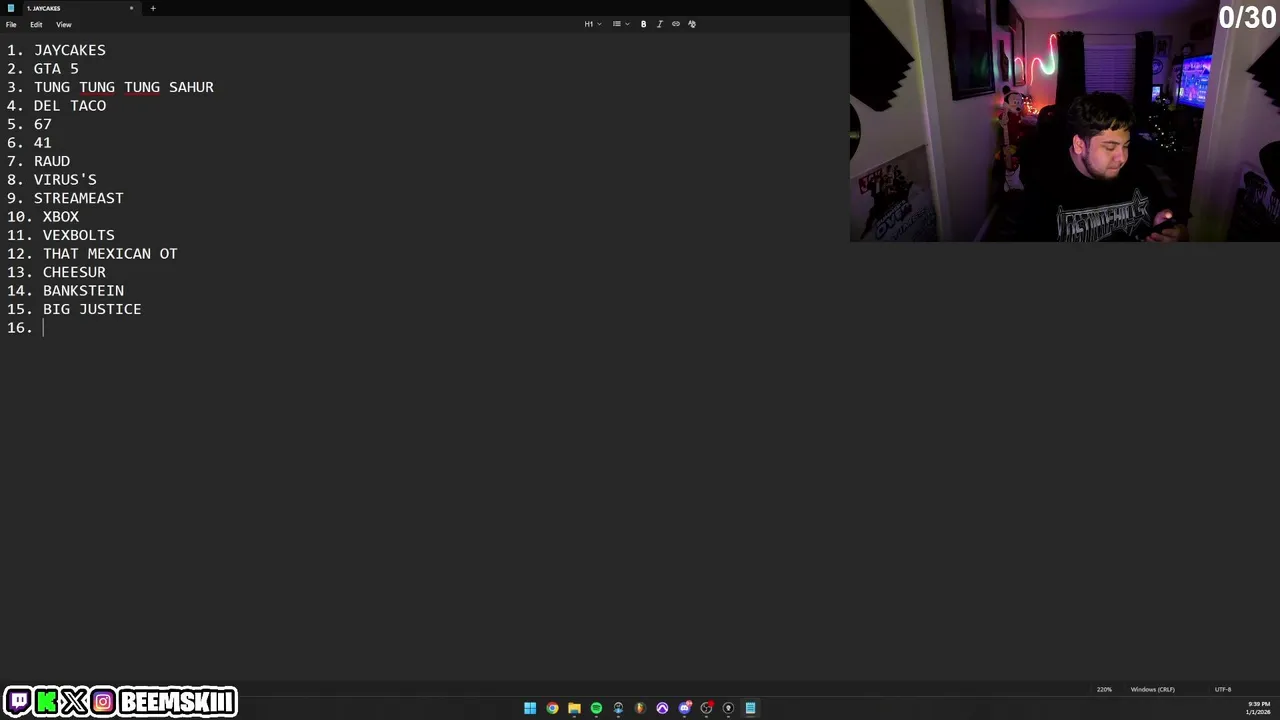Open the Windows Start menu
The width and height of the screenshot is (1280, 720).
[x=530, y=708]
